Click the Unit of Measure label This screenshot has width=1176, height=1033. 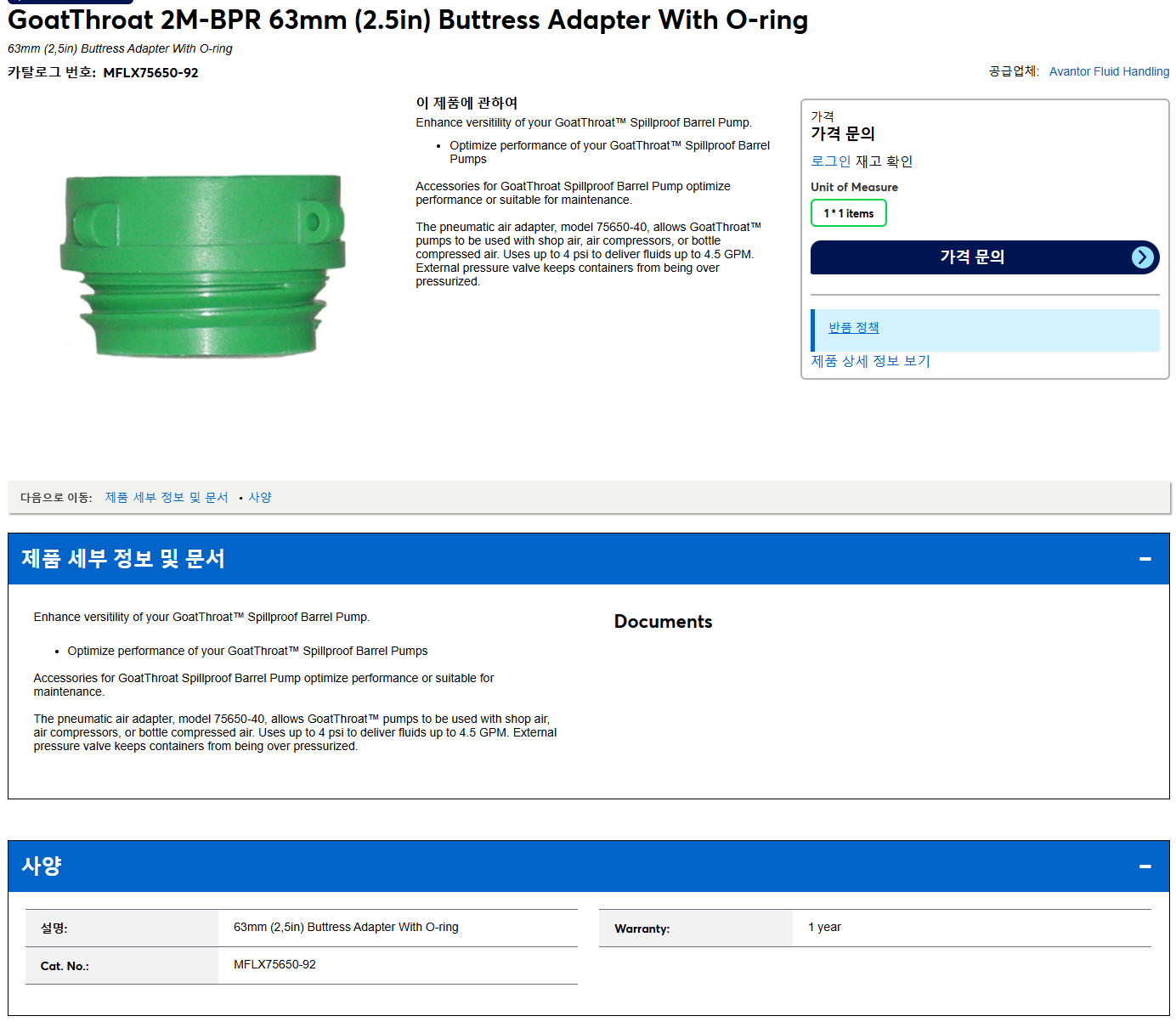854,187
